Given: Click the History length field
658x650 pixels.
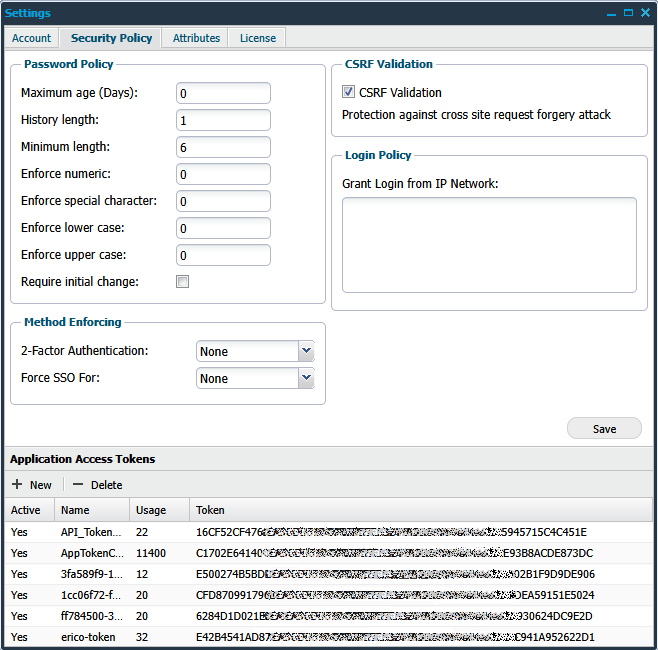Looking at the screenshot, I should coord(223,120).
